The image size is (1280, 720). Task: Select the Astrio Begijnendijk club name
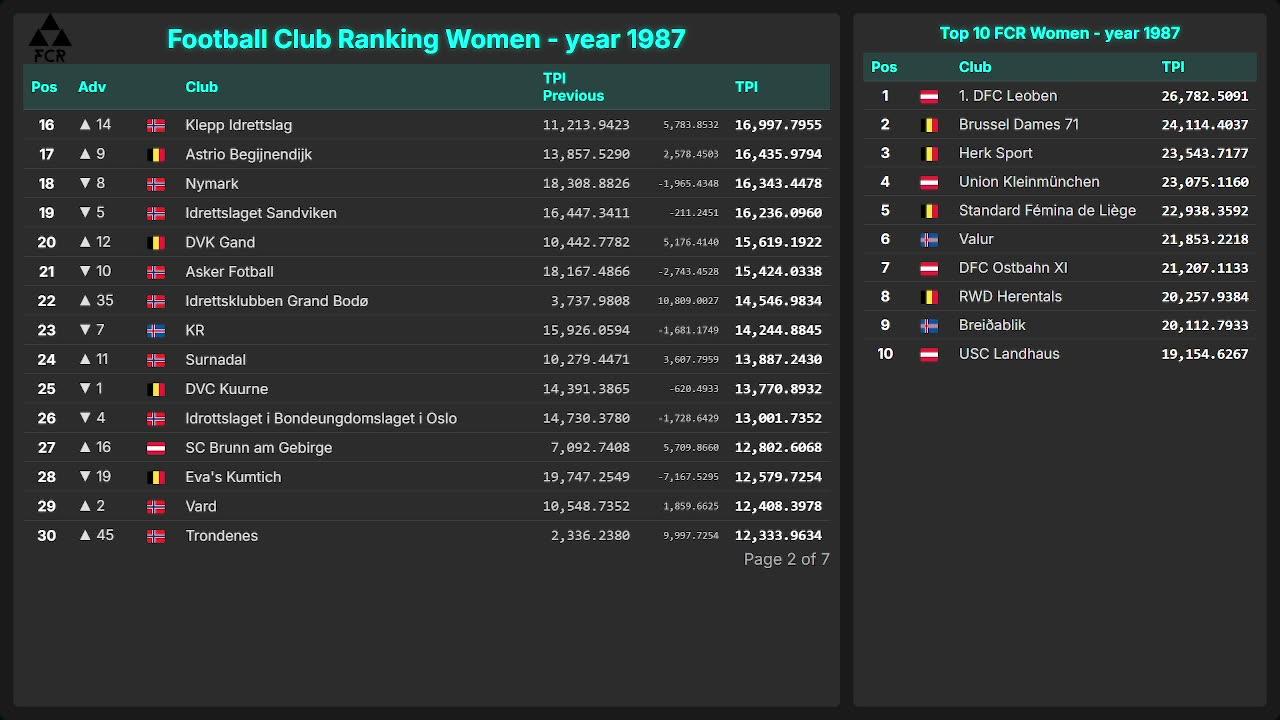249,154
